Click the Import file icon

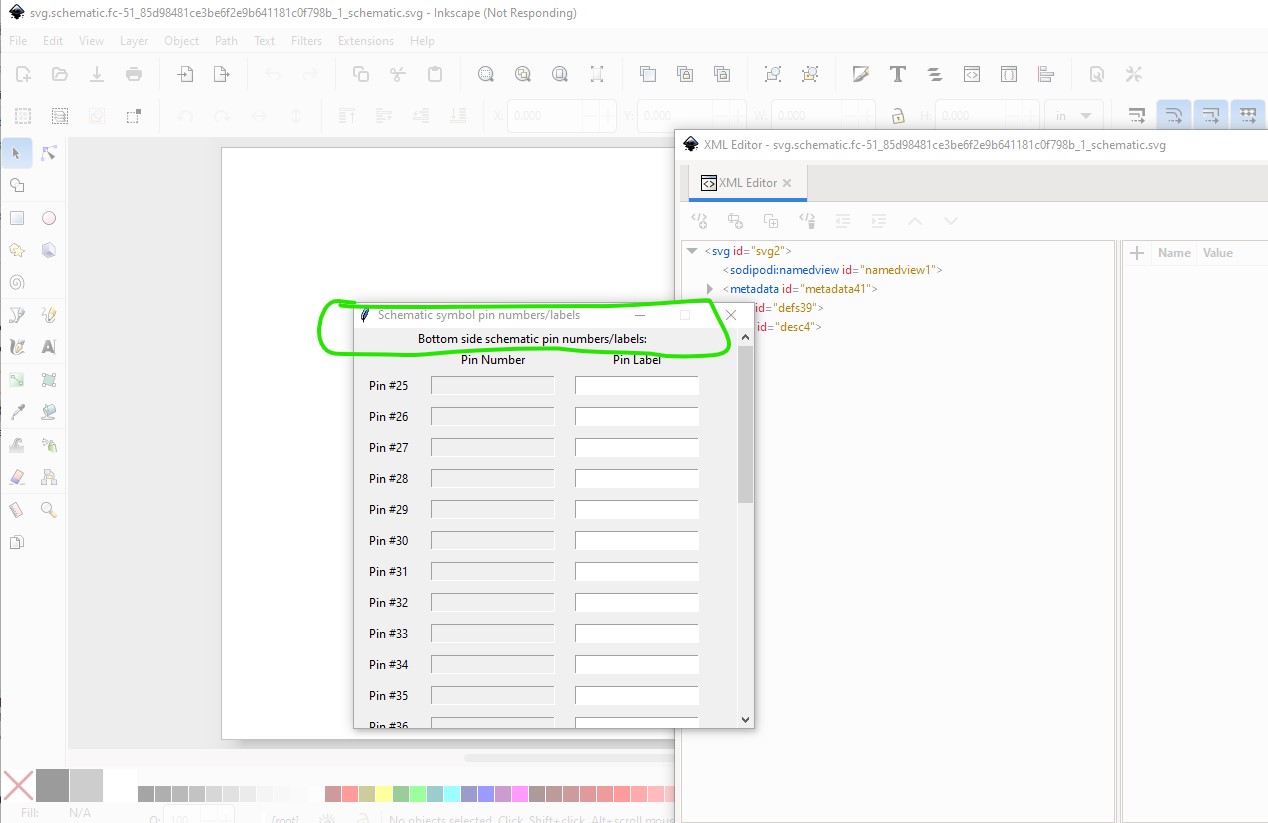click(185, 74)
